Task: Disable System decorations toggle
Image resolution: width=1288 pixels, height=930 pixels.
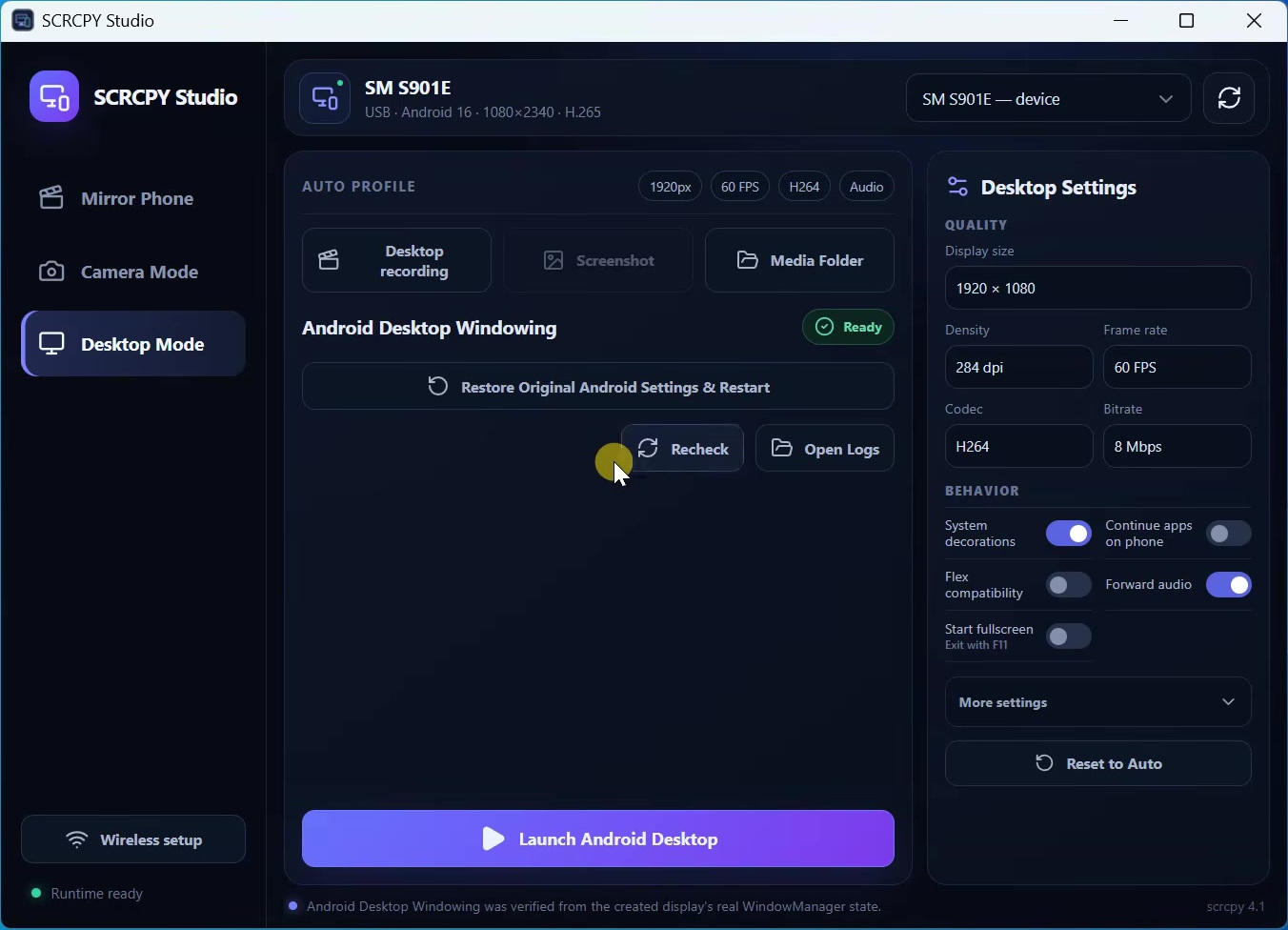Action: click(x=1069, y=534)
